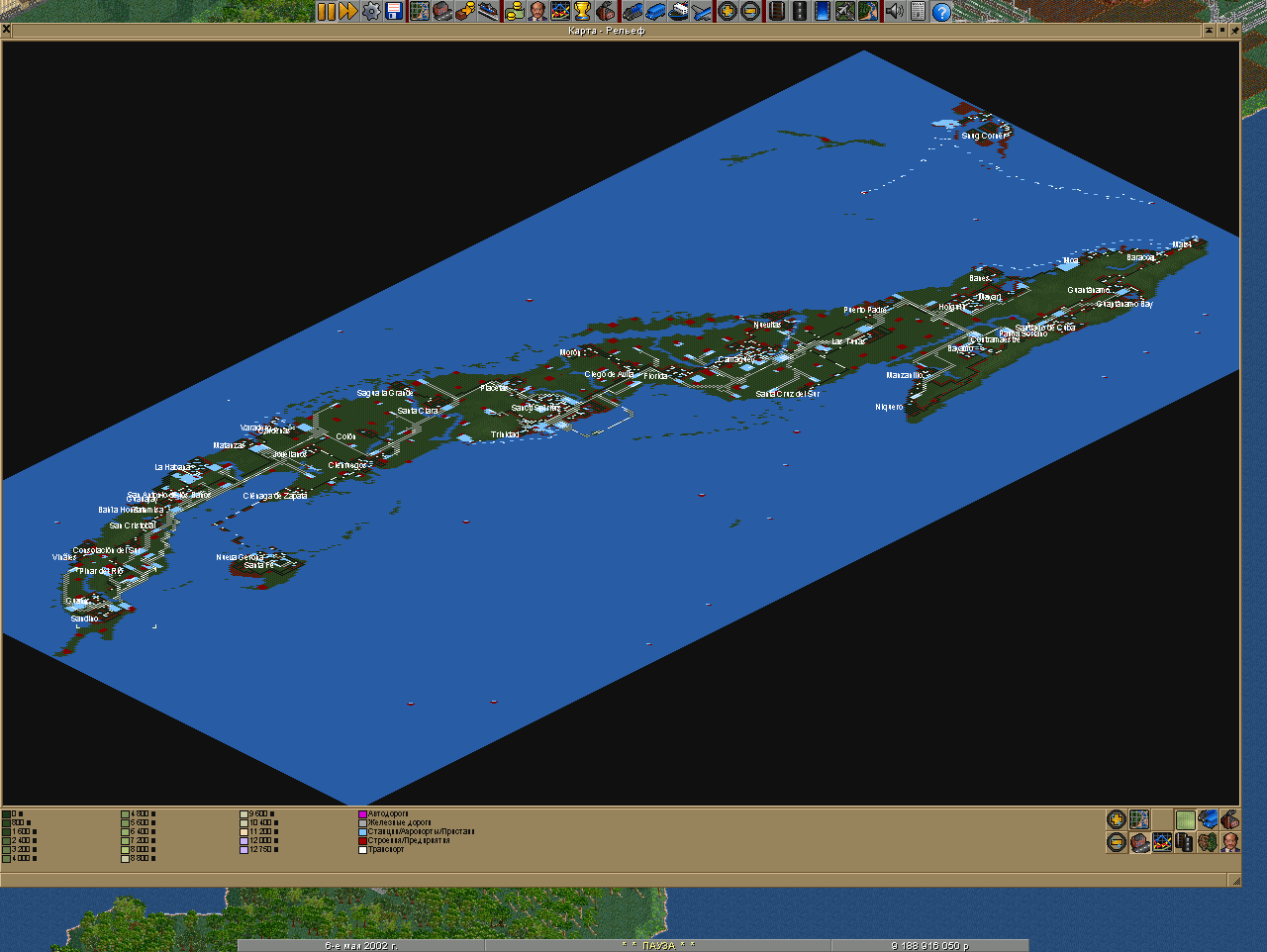Click the map window resize corner handle
This screenshot has width=1267, height=952.
[1234, 880]
